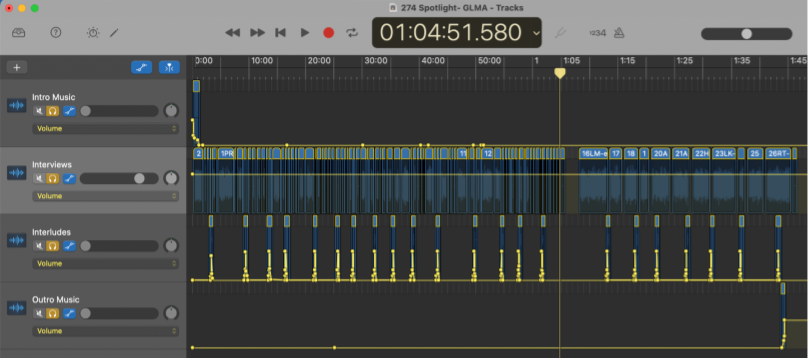Click the 30:00 ruler mark

[375, 61]
